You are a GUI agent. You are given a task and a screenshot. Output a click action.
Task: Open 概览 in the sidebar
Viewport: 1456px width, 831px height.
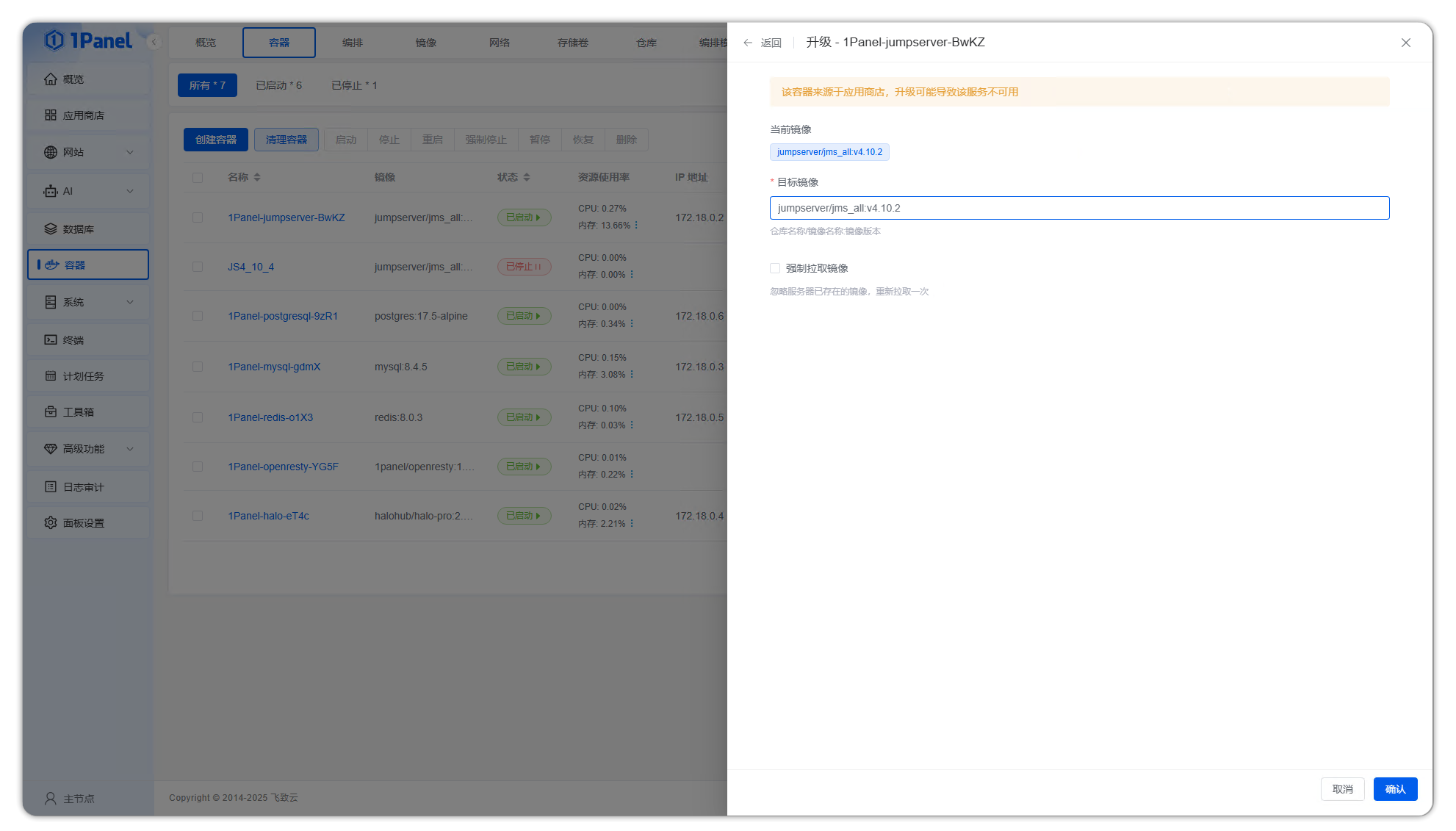(88, 79)
